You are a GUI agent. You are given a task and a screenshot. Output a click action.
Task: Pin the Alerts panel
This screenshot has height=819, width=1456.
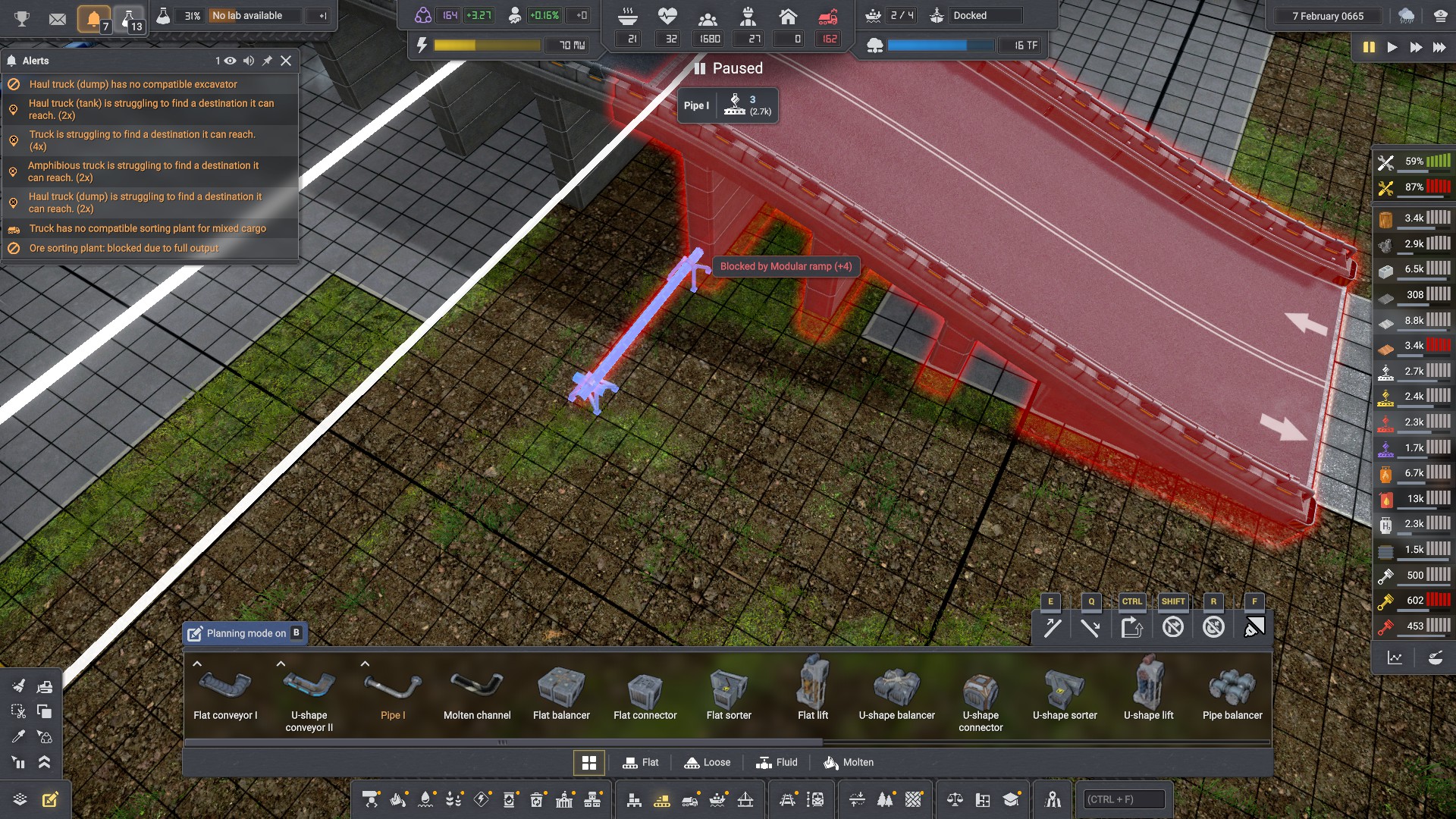[267, 61]
